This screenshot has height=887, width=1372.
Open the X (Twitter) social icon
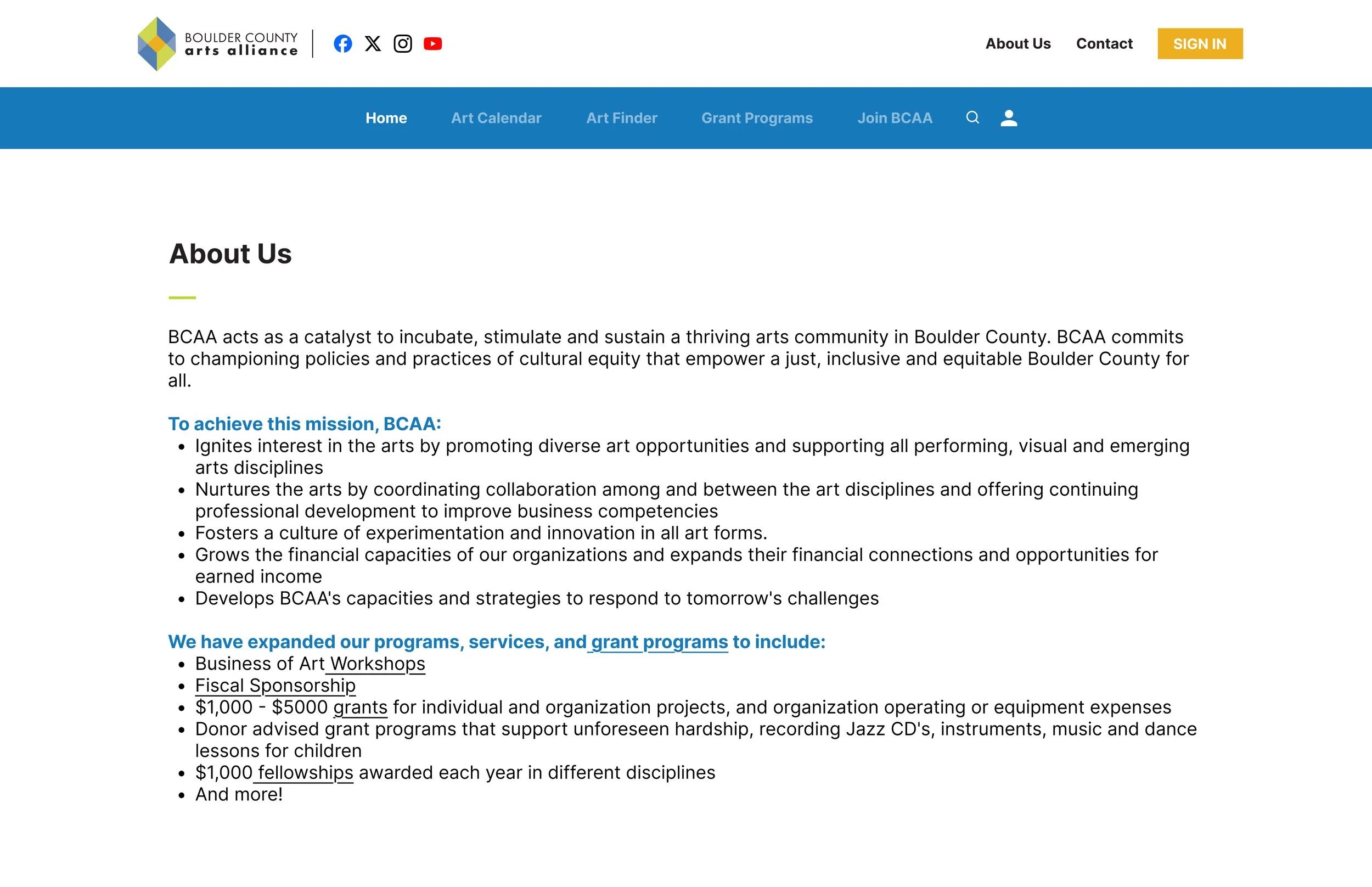[x=373, y=44]
